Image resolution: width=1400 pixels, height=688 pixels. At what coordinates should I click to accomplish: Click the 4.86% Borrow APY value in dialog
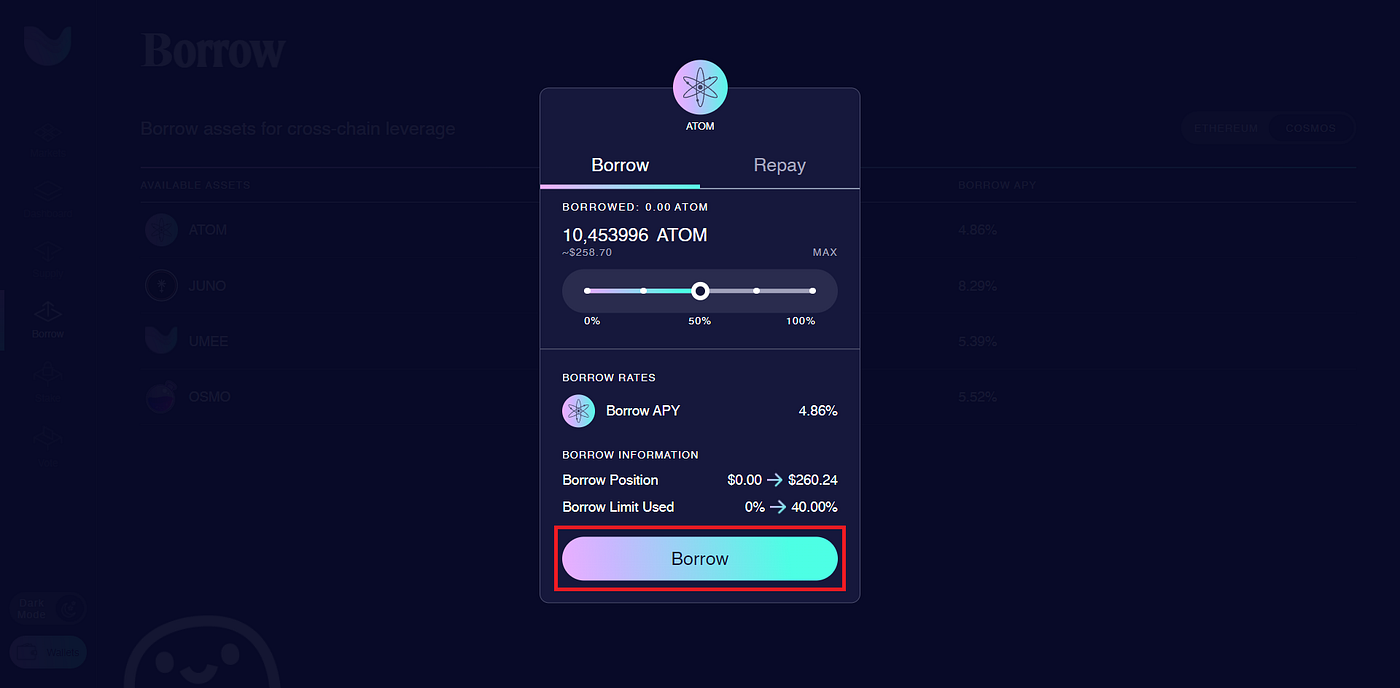click(x=818, y=411)
